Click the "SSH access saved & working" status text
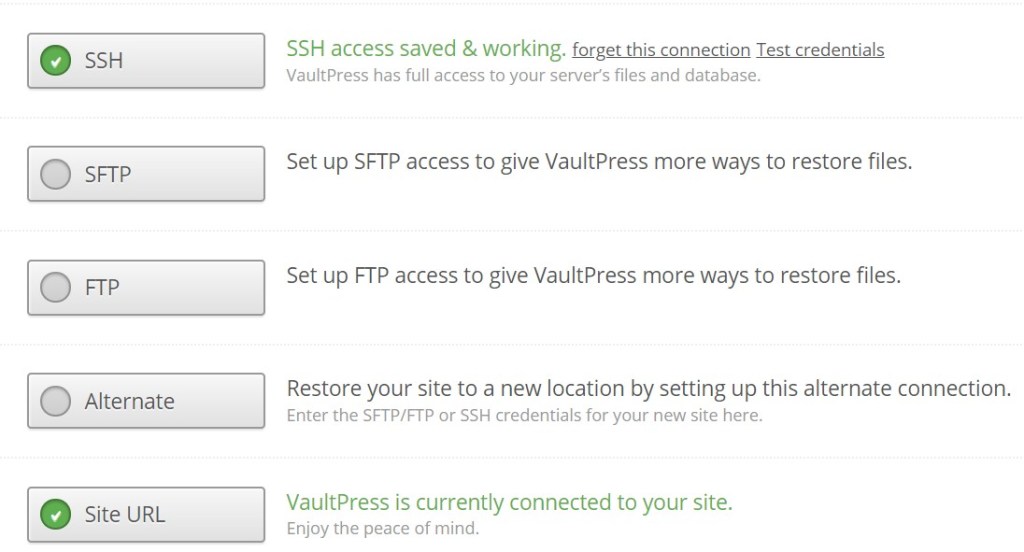This screenshot has width=1024, height=552. click(x=426, y=48)
